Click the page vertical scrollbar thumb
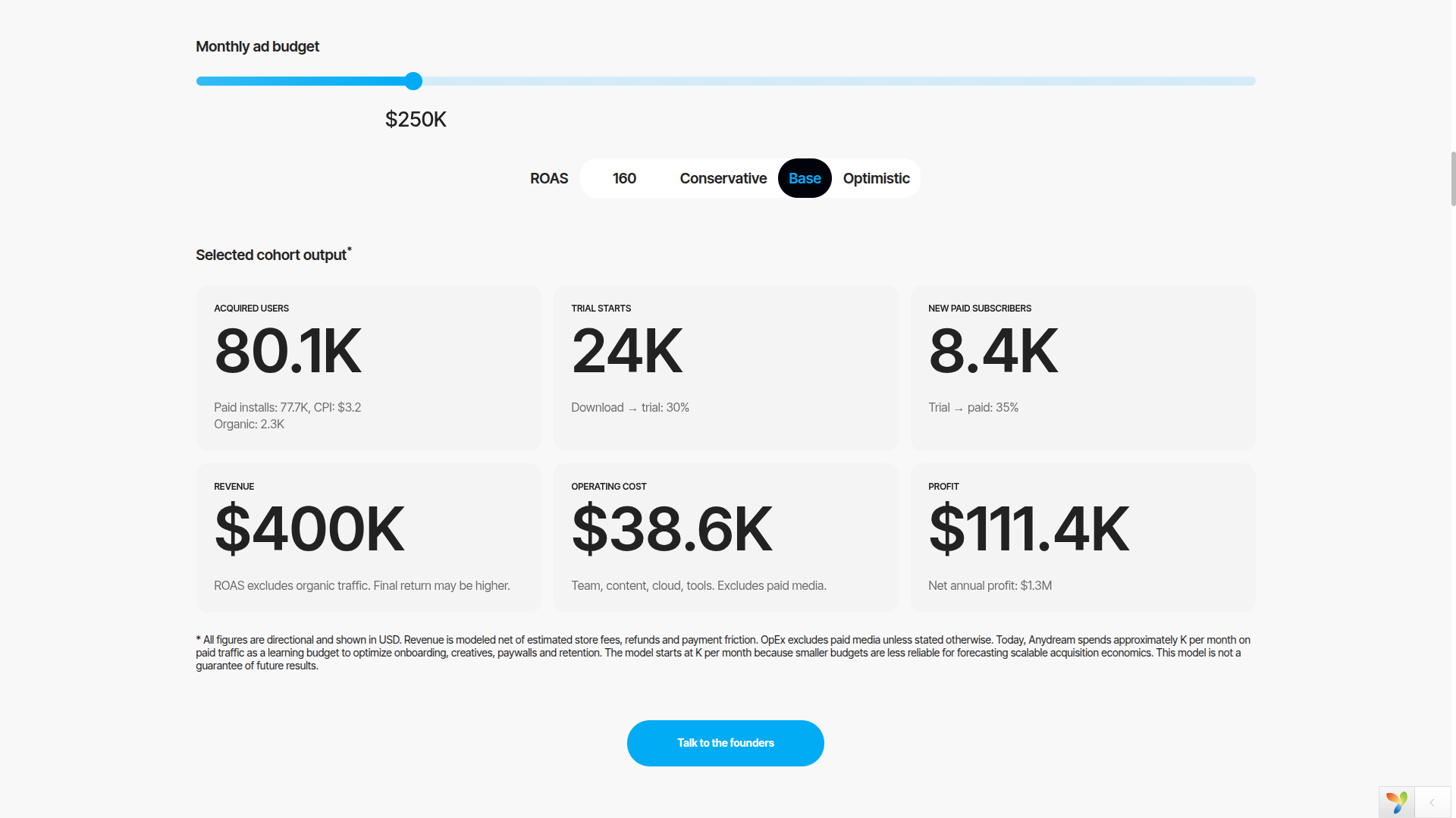The width and height of the screenshot is (1456, 818). coord(1453,178)
